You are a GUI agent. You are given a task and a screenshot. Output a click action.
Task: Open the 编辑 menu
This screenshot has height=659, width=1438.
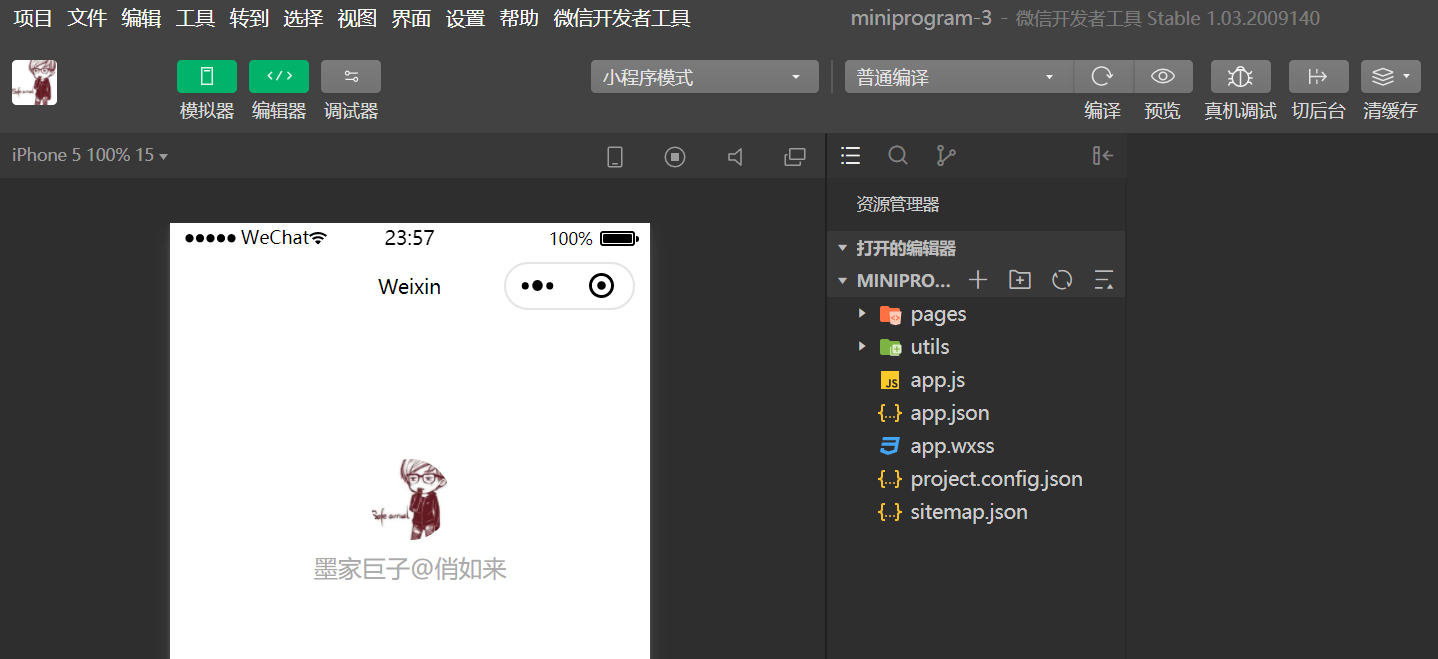[141, 18]
